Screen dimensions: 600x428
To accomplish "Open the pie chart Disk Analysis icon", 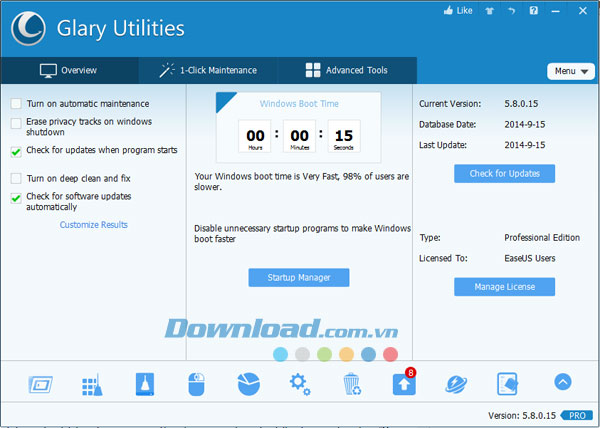I will tap(248, 383).
